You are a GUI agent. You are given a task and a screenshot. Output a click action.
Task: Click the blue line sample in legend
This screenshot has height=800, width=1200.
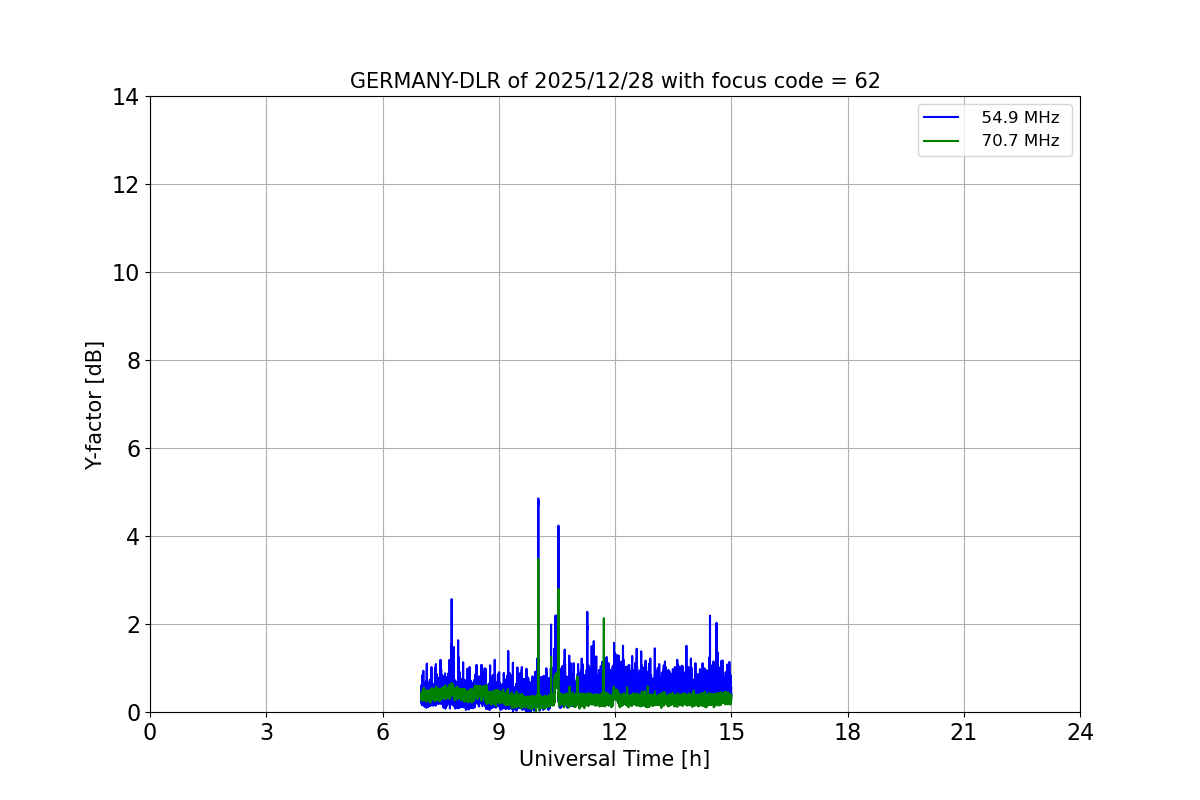pyautogui.click(x=941, y=118)
